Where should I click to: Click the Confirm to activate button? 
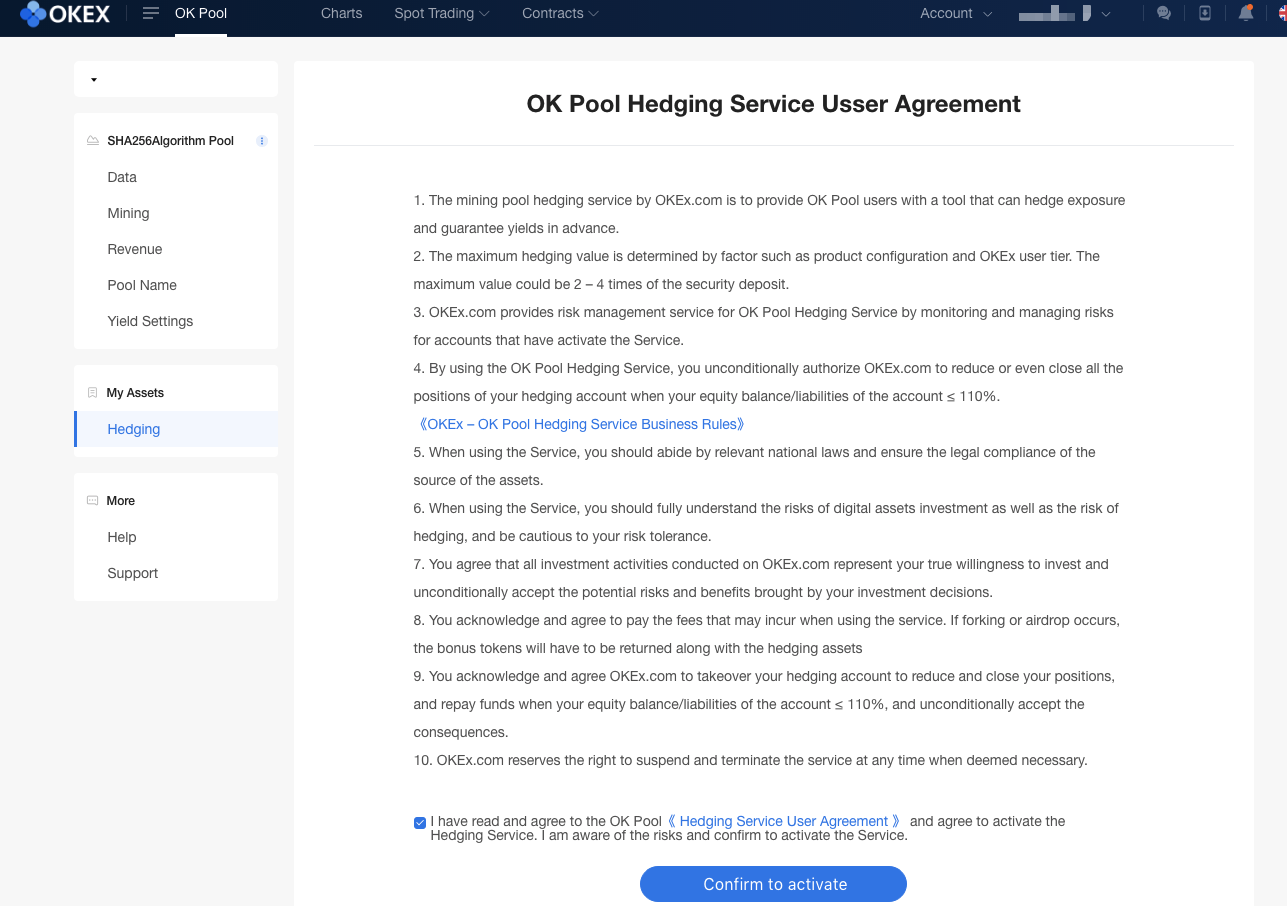click(773, 884)
